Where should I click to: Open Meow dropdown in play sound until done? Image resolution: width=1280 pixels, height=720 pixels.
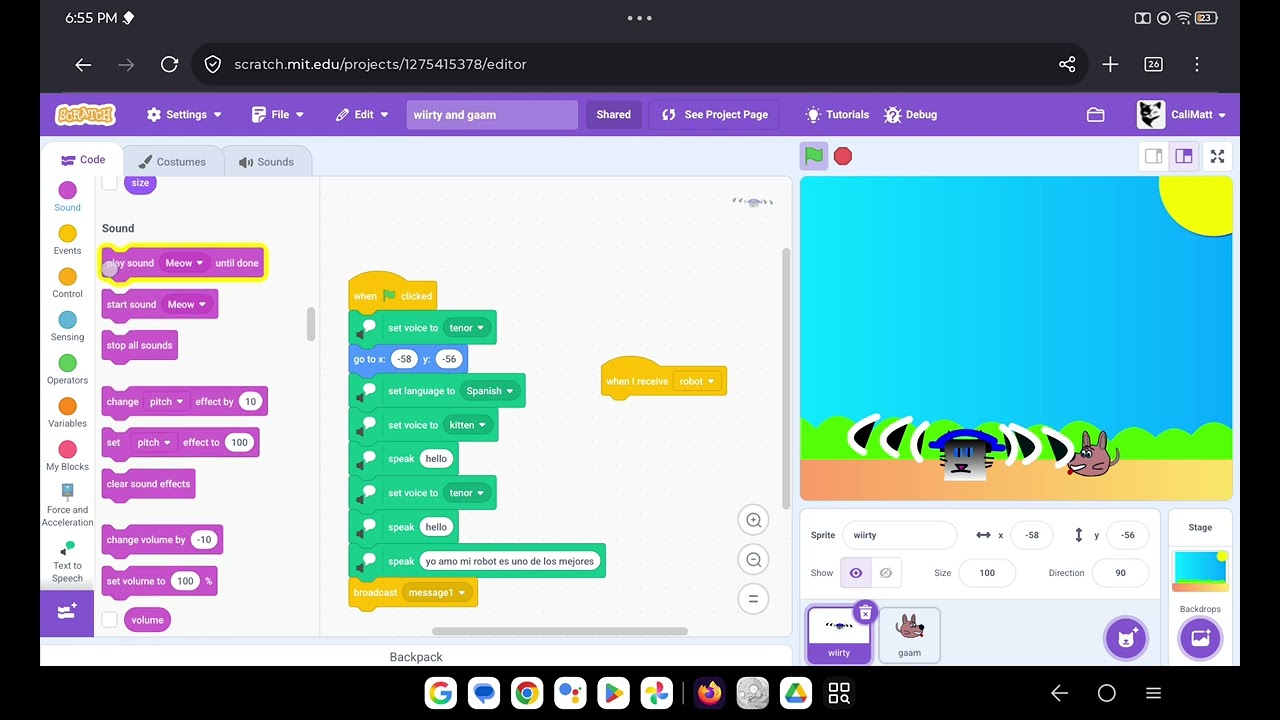click(184, 263)
